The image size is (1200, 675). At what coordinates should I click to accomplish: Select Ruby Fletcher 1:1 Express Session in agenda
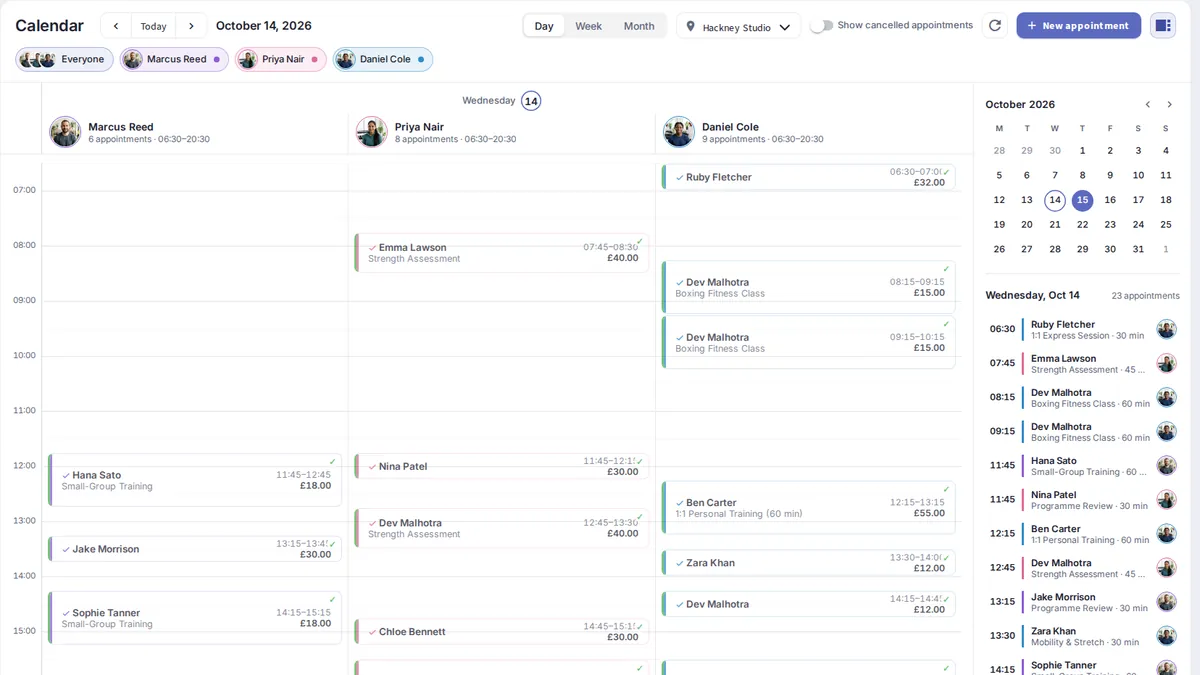point(1082,329)
